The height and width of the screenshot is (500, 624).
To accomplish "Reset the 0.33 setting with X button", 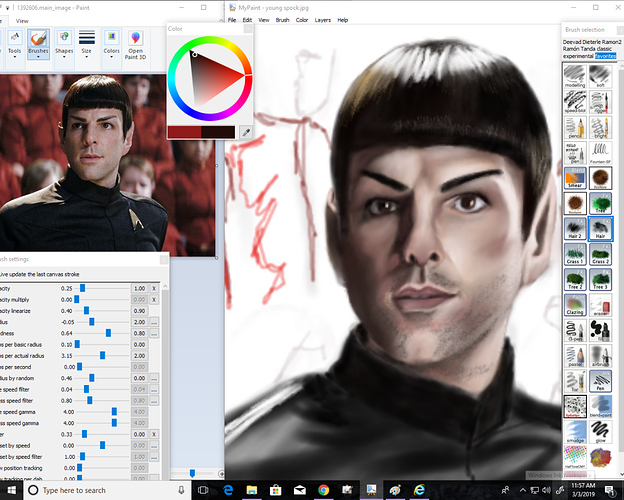I will pos(154,434).
